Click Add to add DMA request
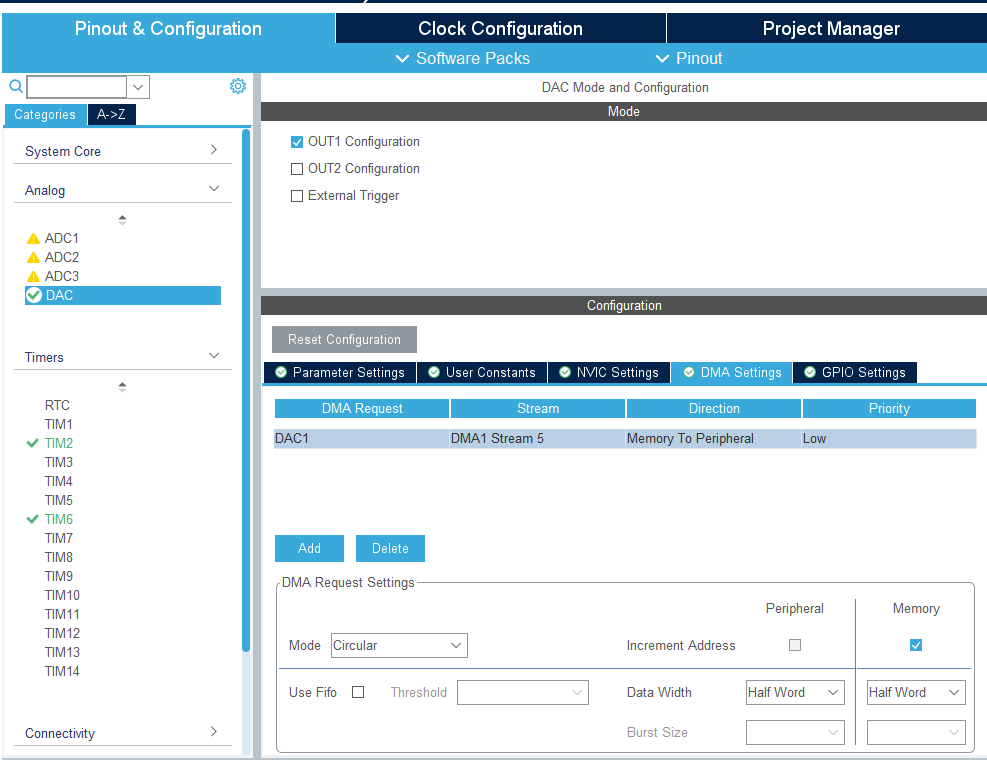The height and width of the screenshot is (762, 987). click(x=309, y=548)
